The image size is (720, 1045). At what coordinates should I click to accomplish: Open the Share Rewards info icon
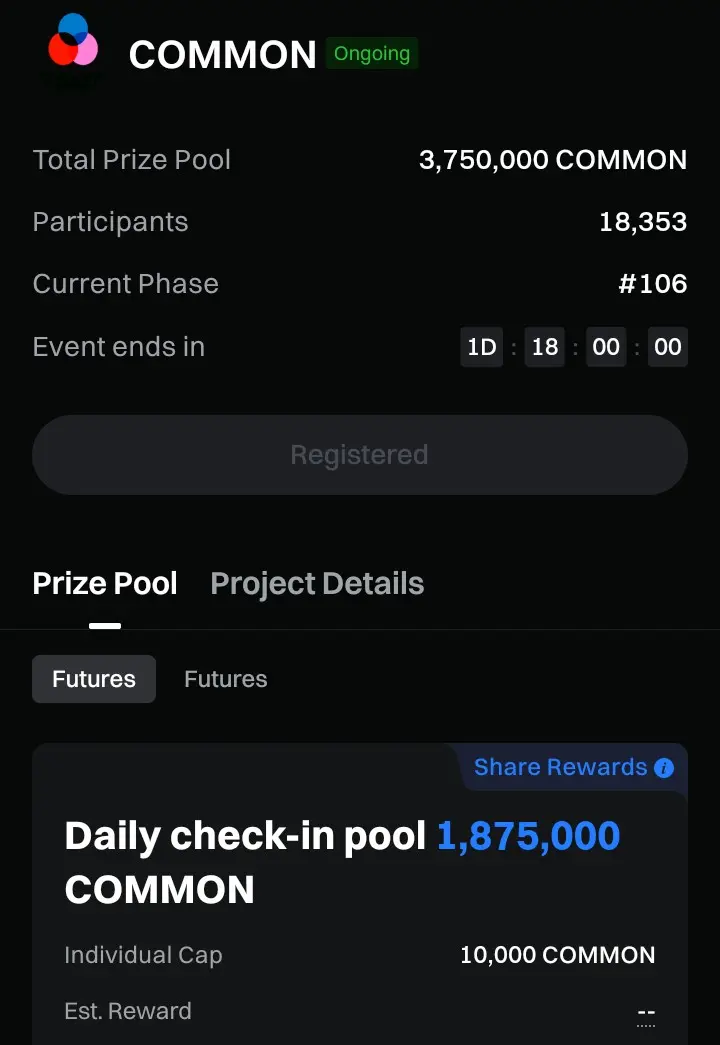tap(664, 768)
